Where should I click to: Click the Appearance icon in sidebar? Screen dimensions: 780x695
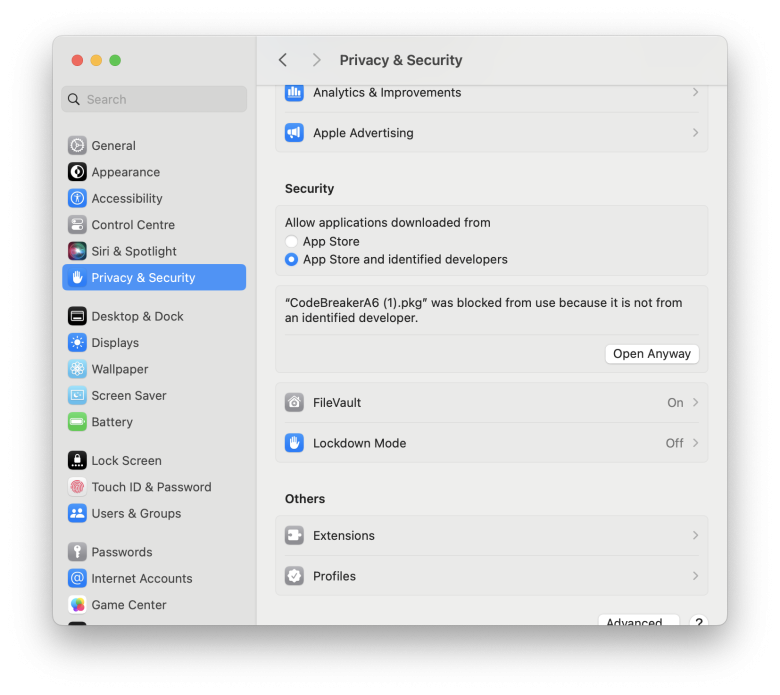pos(77,172)
